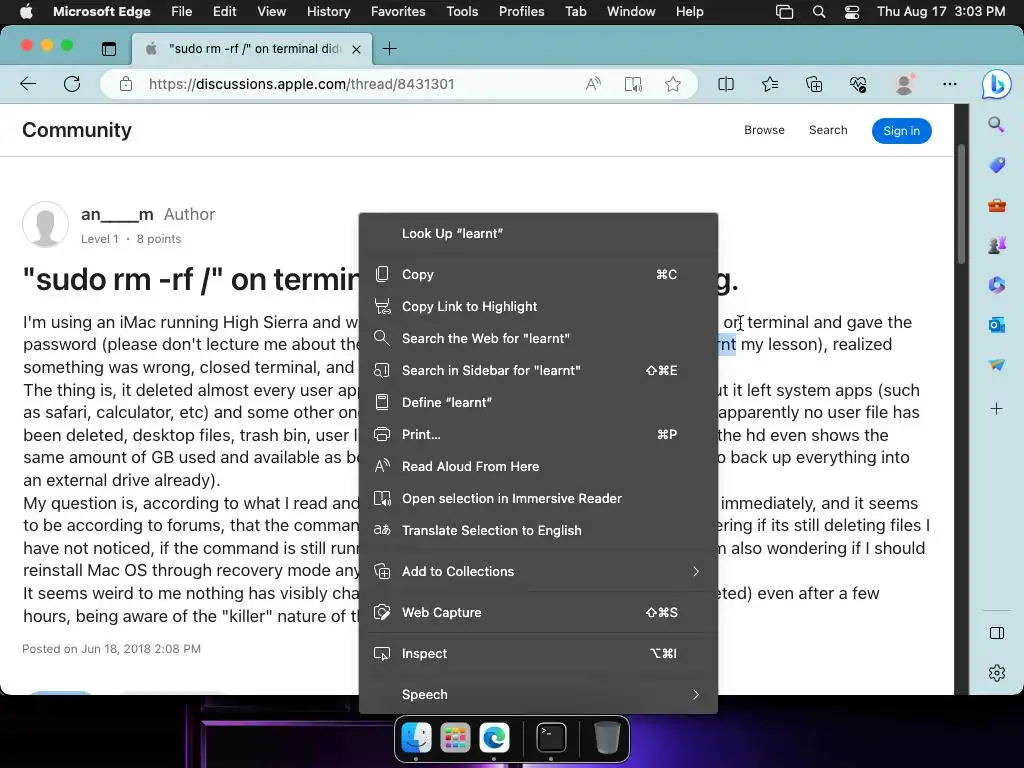Expand the Speech submenu
Image resolution: width=1024 pixels, height=768 pixels.
tap(538, 695)
